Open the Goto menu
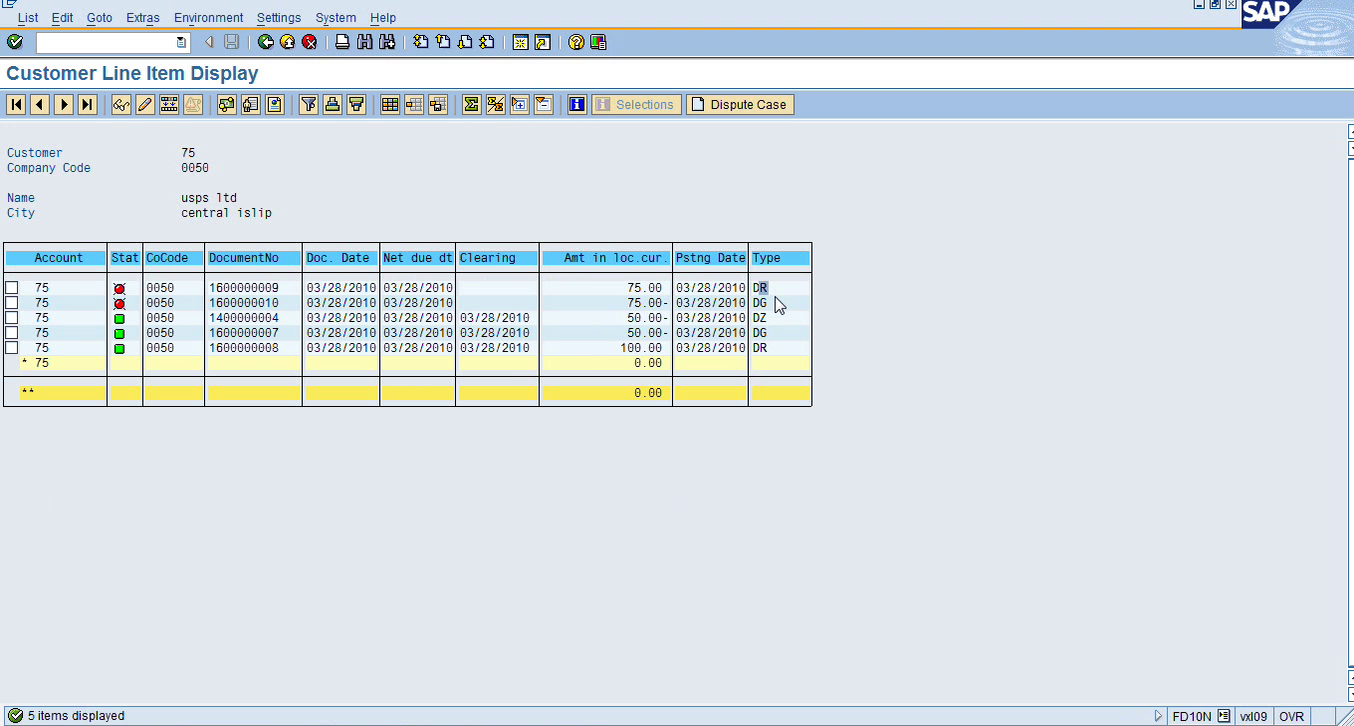 tap(99, 18)
